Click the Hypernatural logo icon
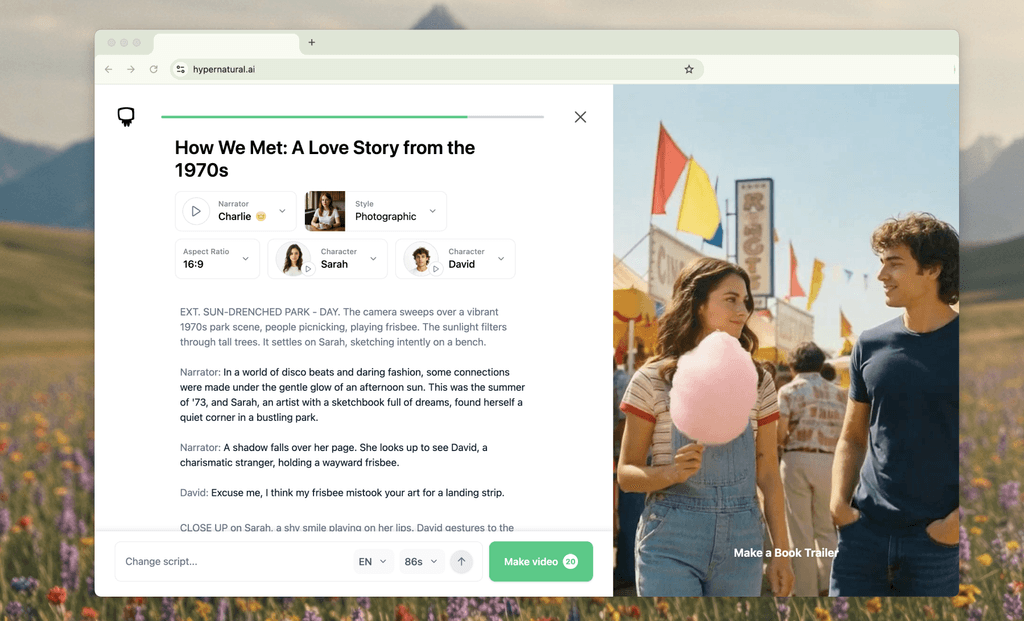This screenshot has height=621, width=1024. click(126, 117)
